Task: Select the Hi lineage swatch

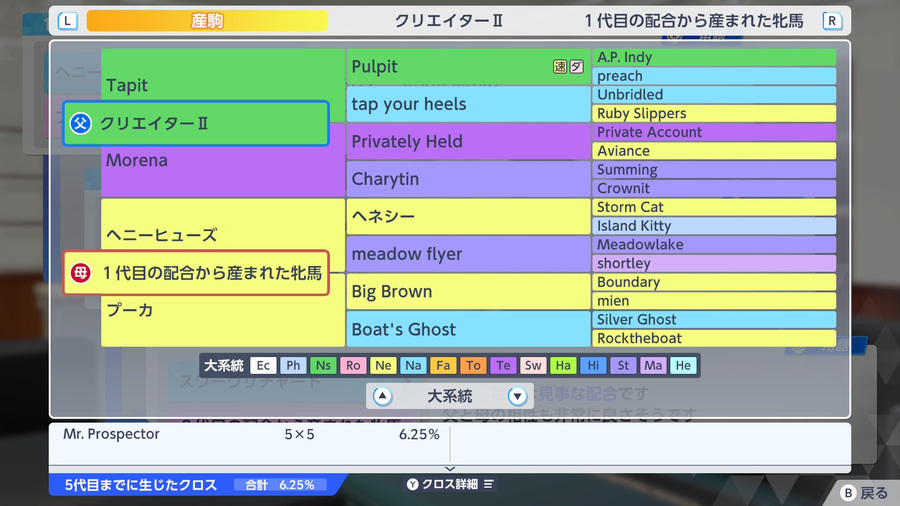Action: [x=593, y=365]
